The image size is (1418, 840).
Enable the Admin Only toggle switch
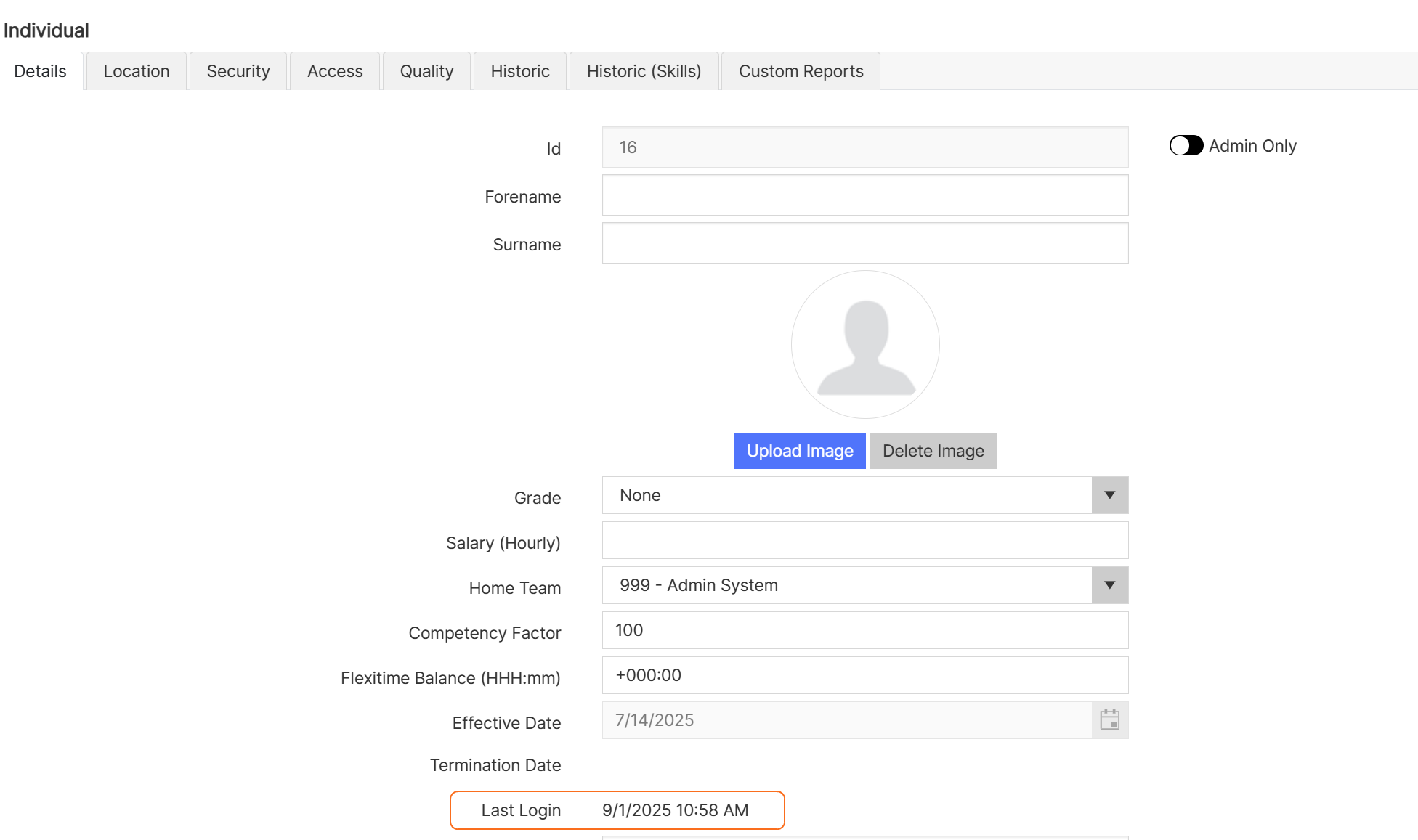1186,145
